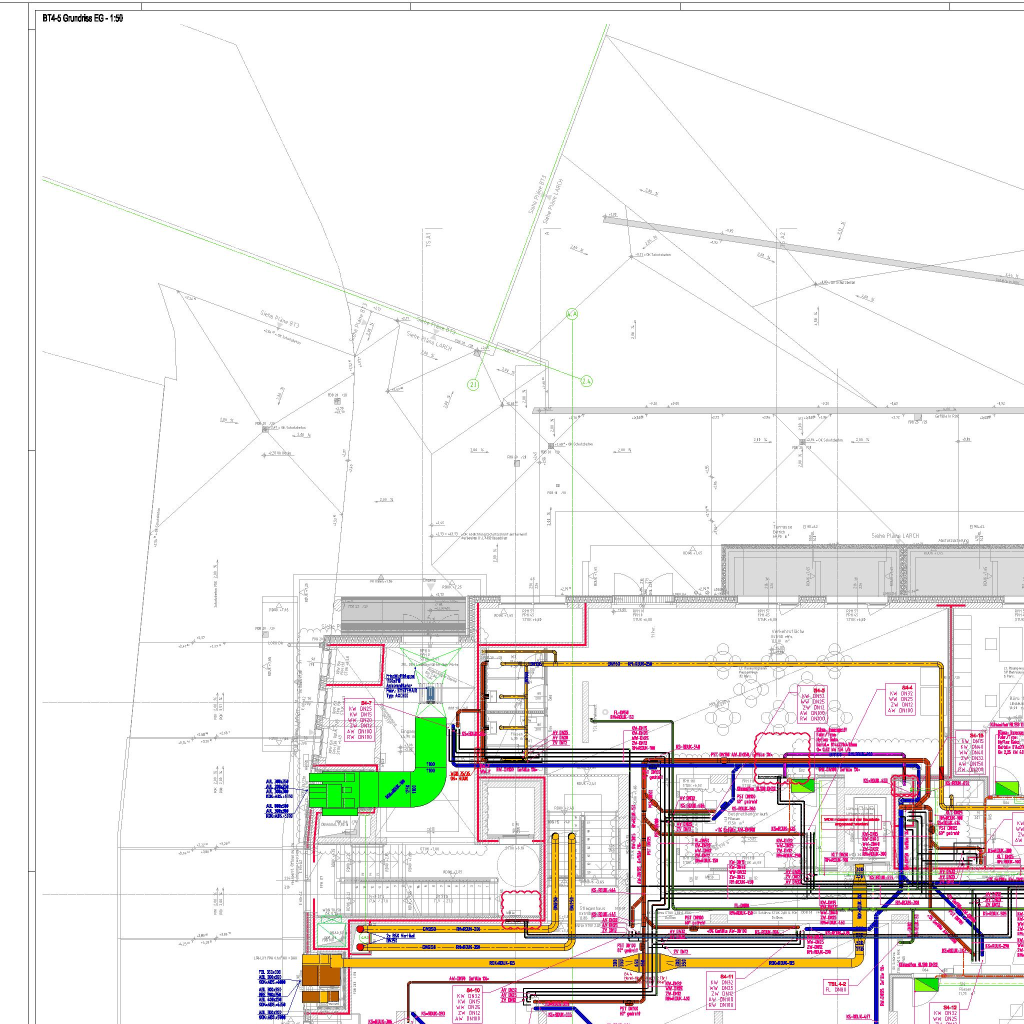Image resolution: width=1024 pixels, height=1024 pixels.
Task: Select the green grid axis bubble 21
Action: tap(474, 384)
